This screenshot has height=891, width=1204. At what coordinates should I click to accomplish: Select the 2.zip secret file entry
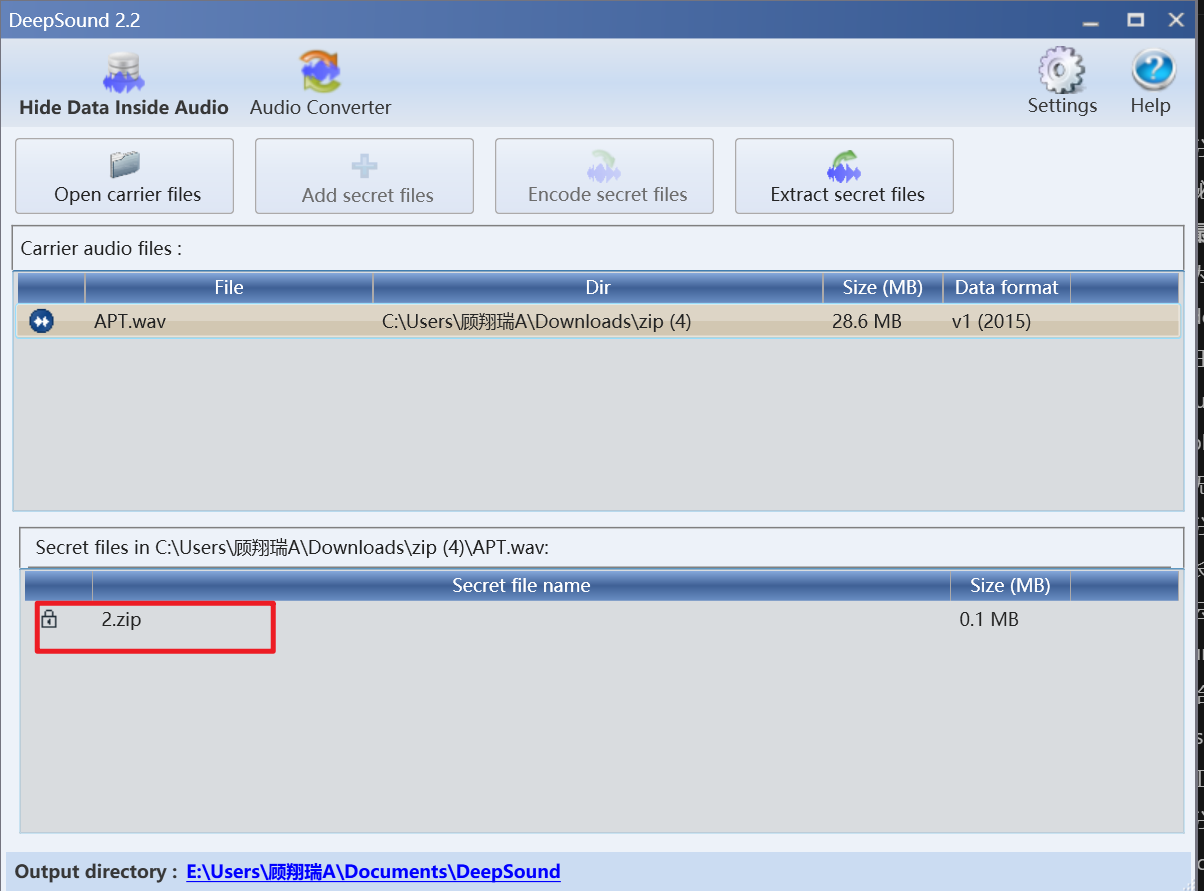pos(122,620)
